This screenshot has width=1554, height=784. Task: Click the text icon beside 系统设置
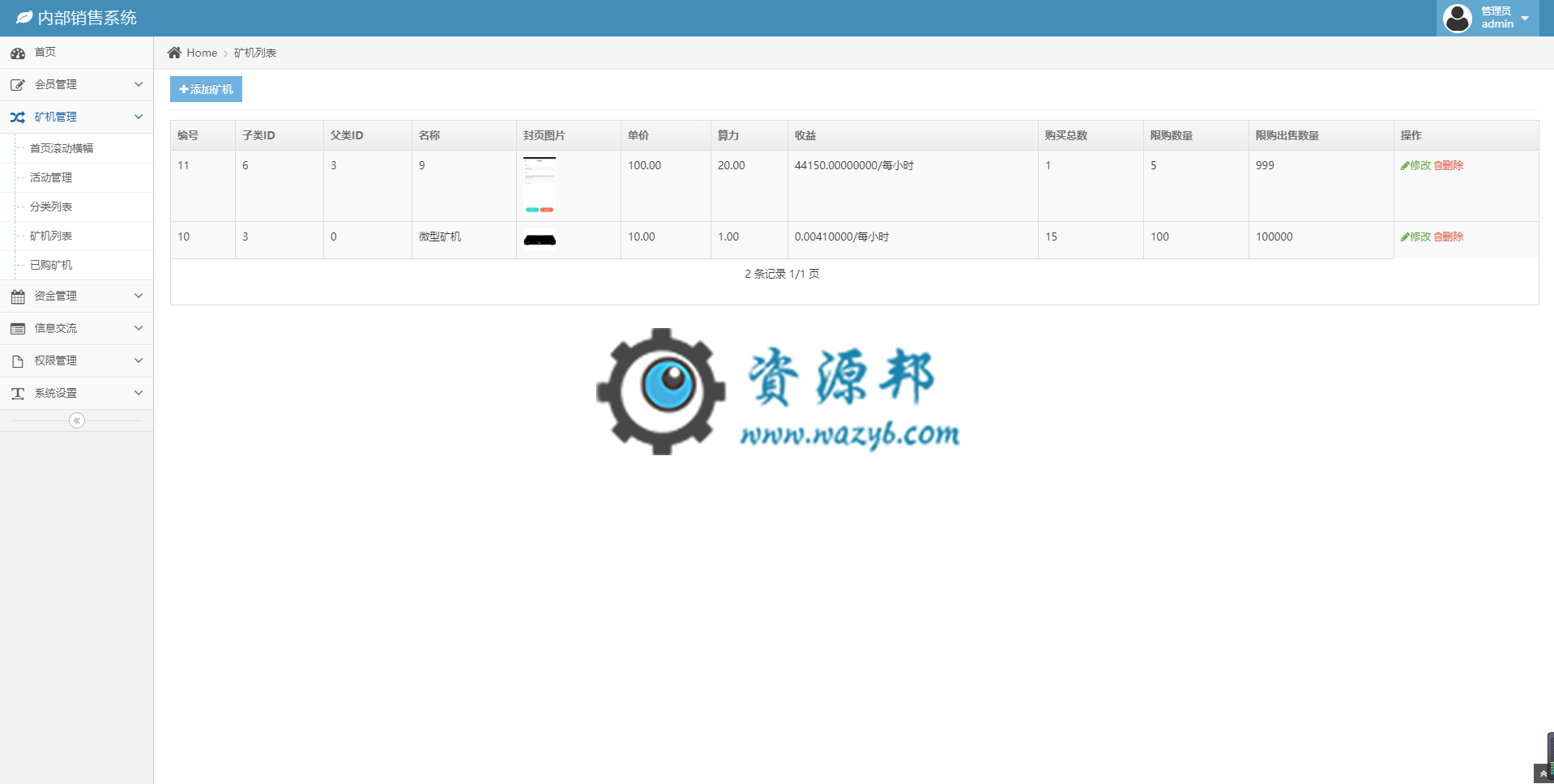tap(18, 394)
